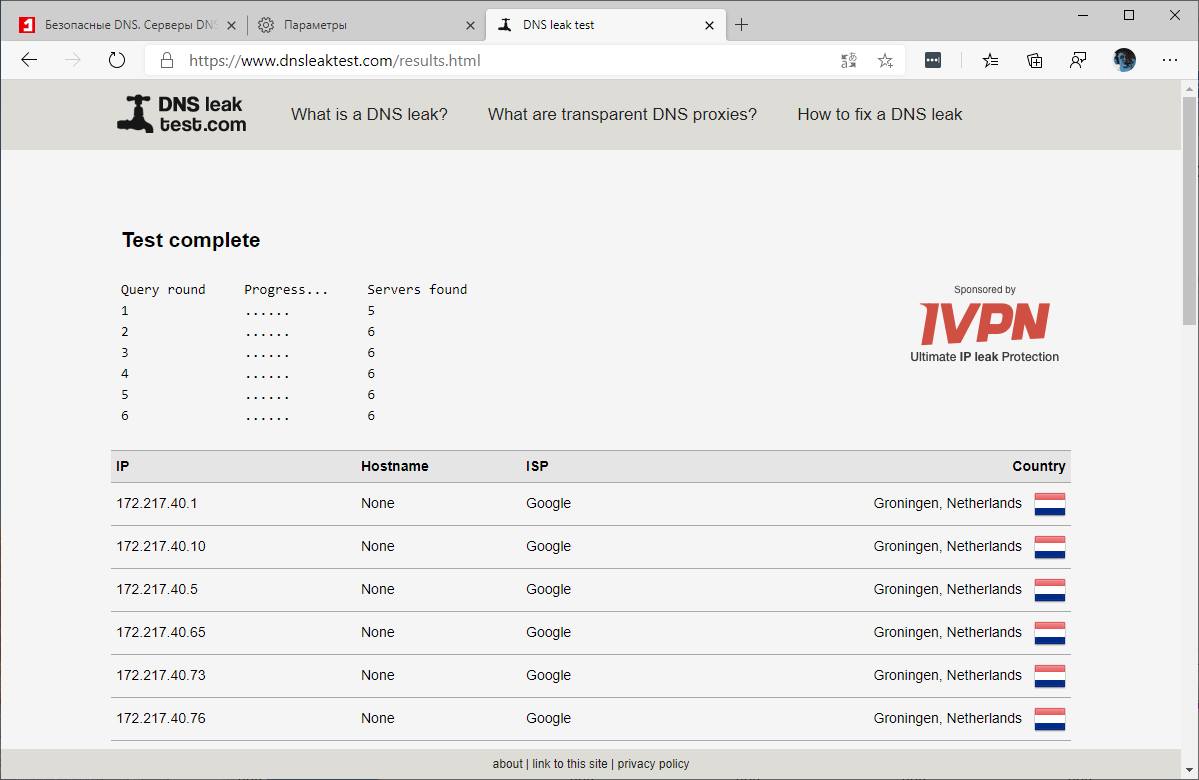Click the IP column header
The image size is (1199, 780).
click(122, 466)
